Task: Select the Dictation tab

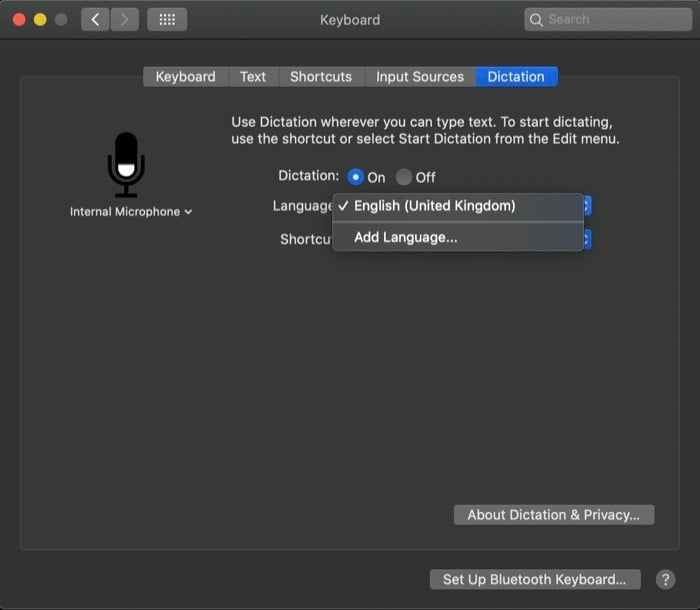Action: 516,77
